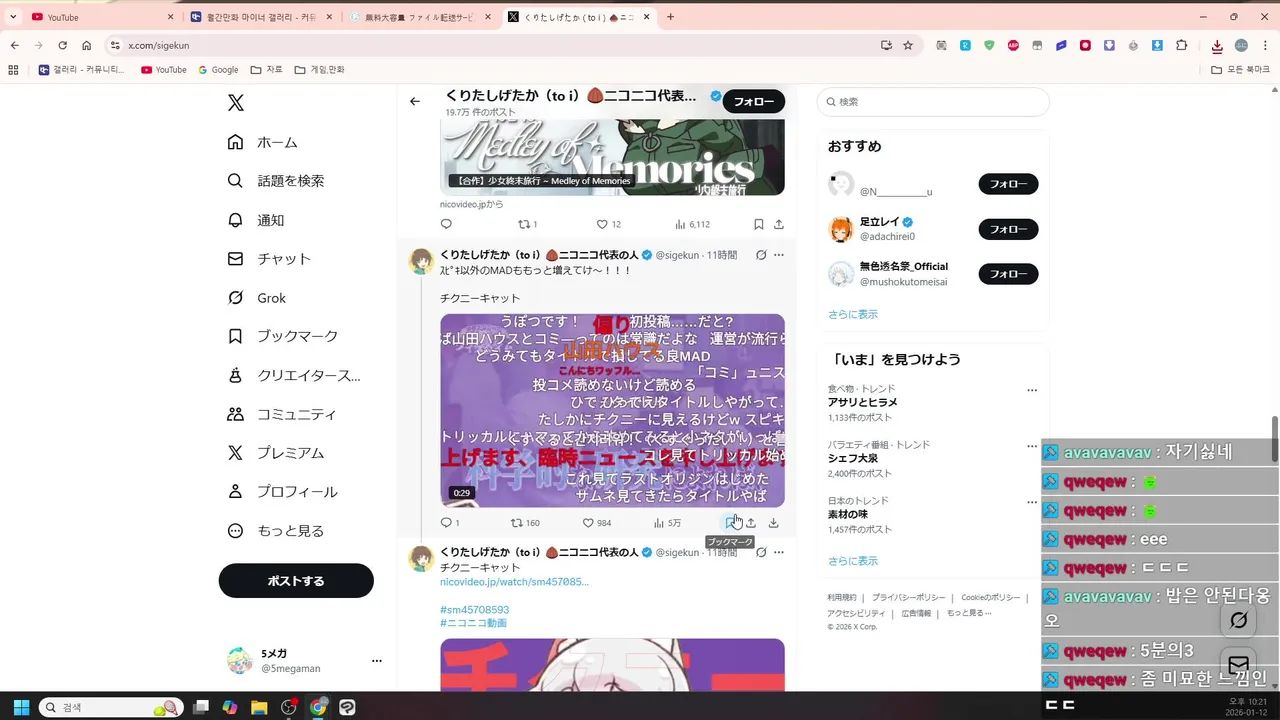Screen dimensions: 1280x720
Task: Like the post with 984 likes
Action: [x=597, y=523]
